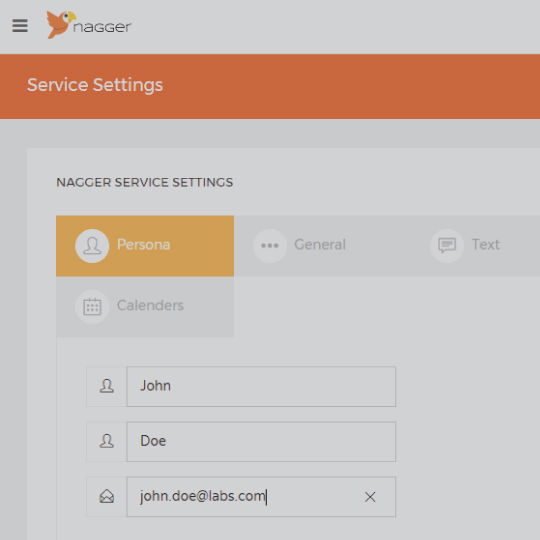Image resolution: width=540 pixels, height=540 pixels.
Task: Focus the last name field containing Doe
Action: coord(261,442)
